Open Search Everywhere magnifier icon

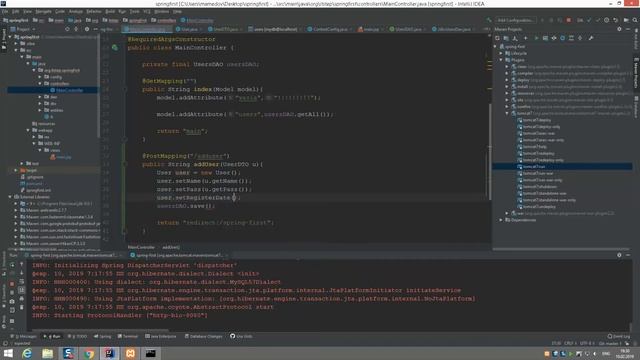click(x=635, y=20)
